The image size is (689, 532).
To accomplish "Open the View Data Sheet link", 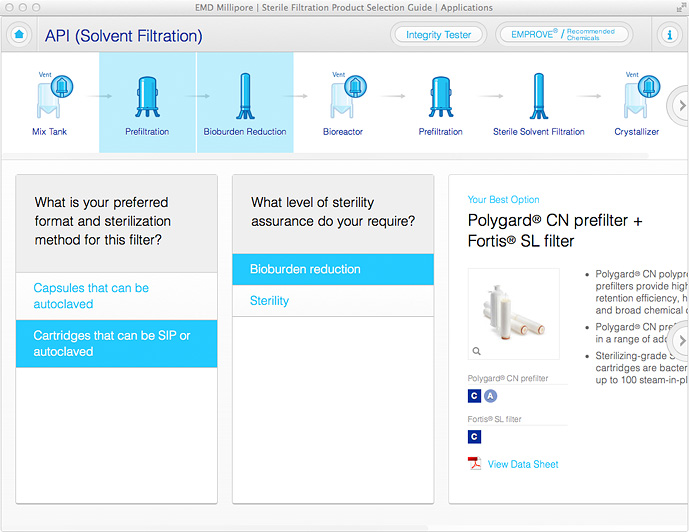I will click(x=523, y=464).
